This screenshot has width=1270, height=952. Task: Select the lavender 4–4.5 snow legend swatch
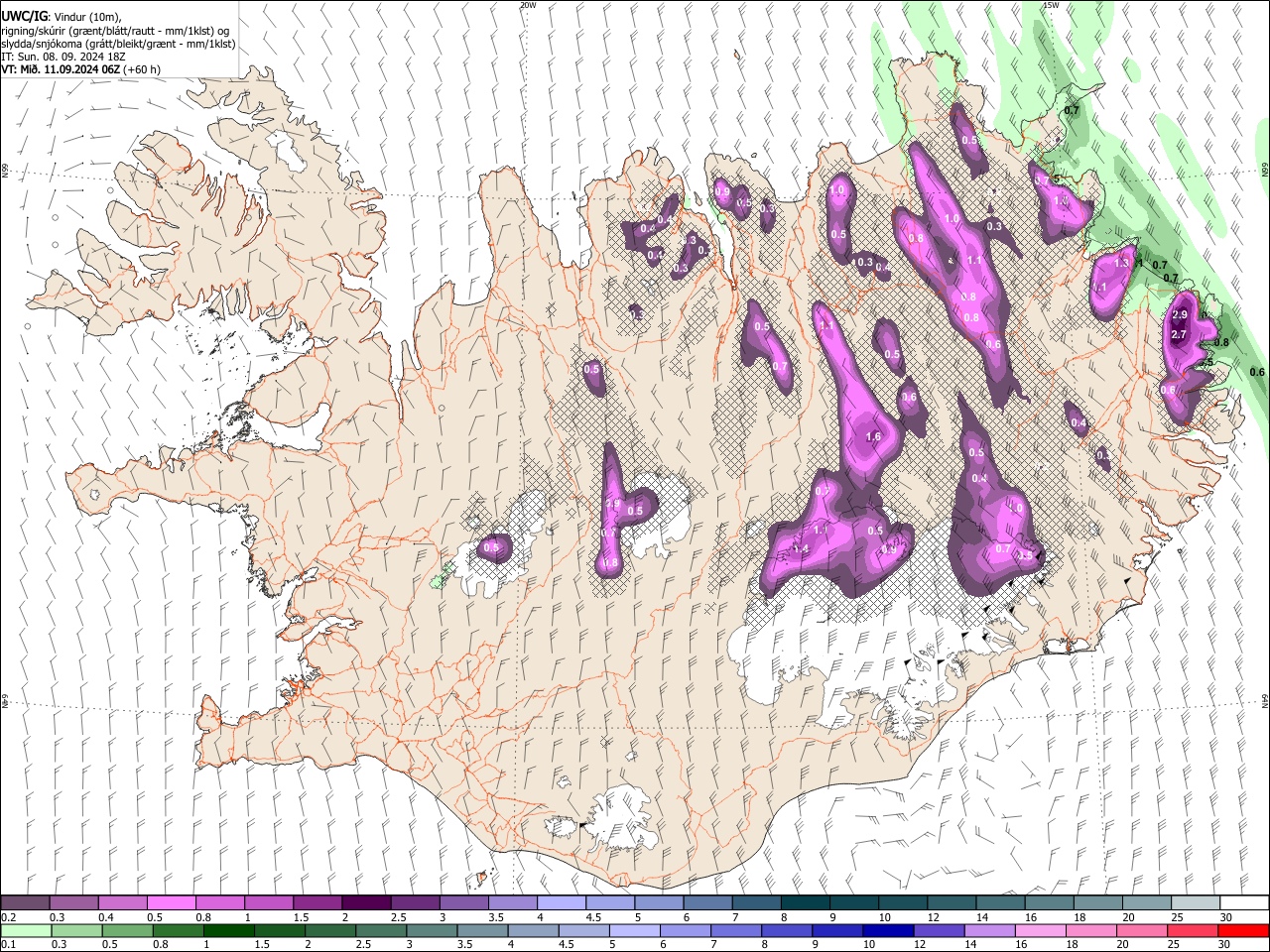point(562,903)
